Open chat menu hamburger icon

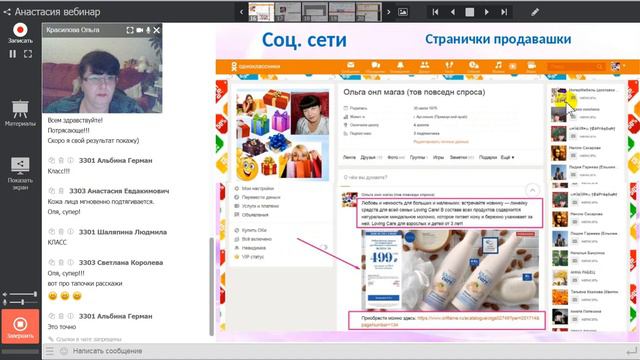click(x=49, y=351)
